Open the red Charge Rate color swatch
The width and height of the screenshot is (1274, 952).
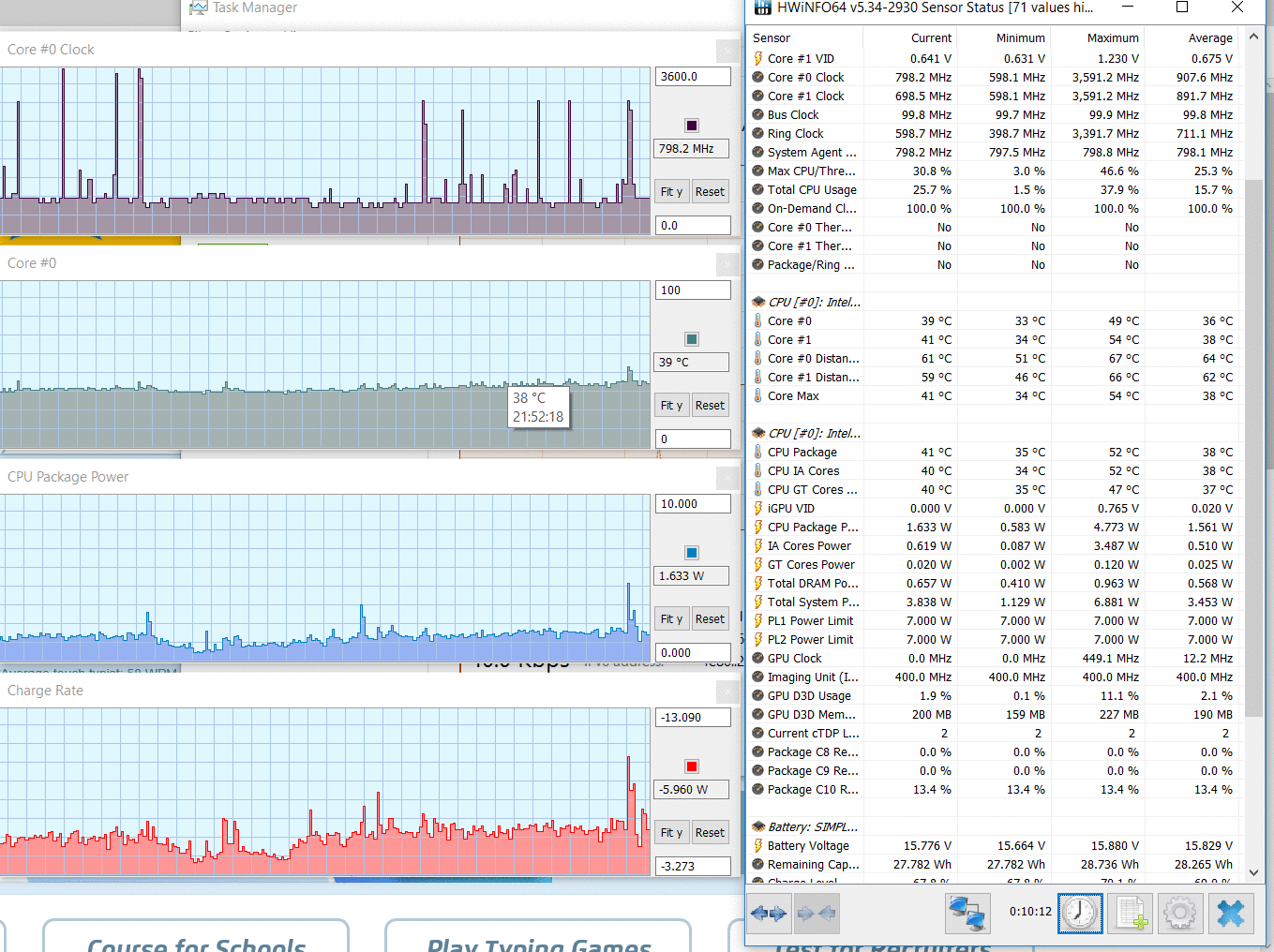(x=692, y=766)
